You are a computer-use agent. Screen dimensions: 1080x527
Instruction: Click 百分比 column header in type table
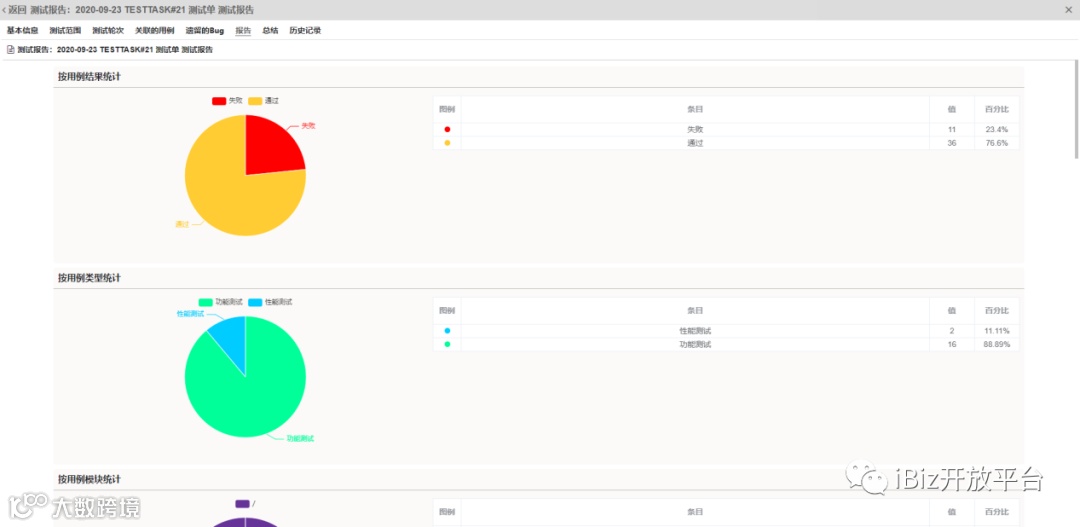click(997, 311)
